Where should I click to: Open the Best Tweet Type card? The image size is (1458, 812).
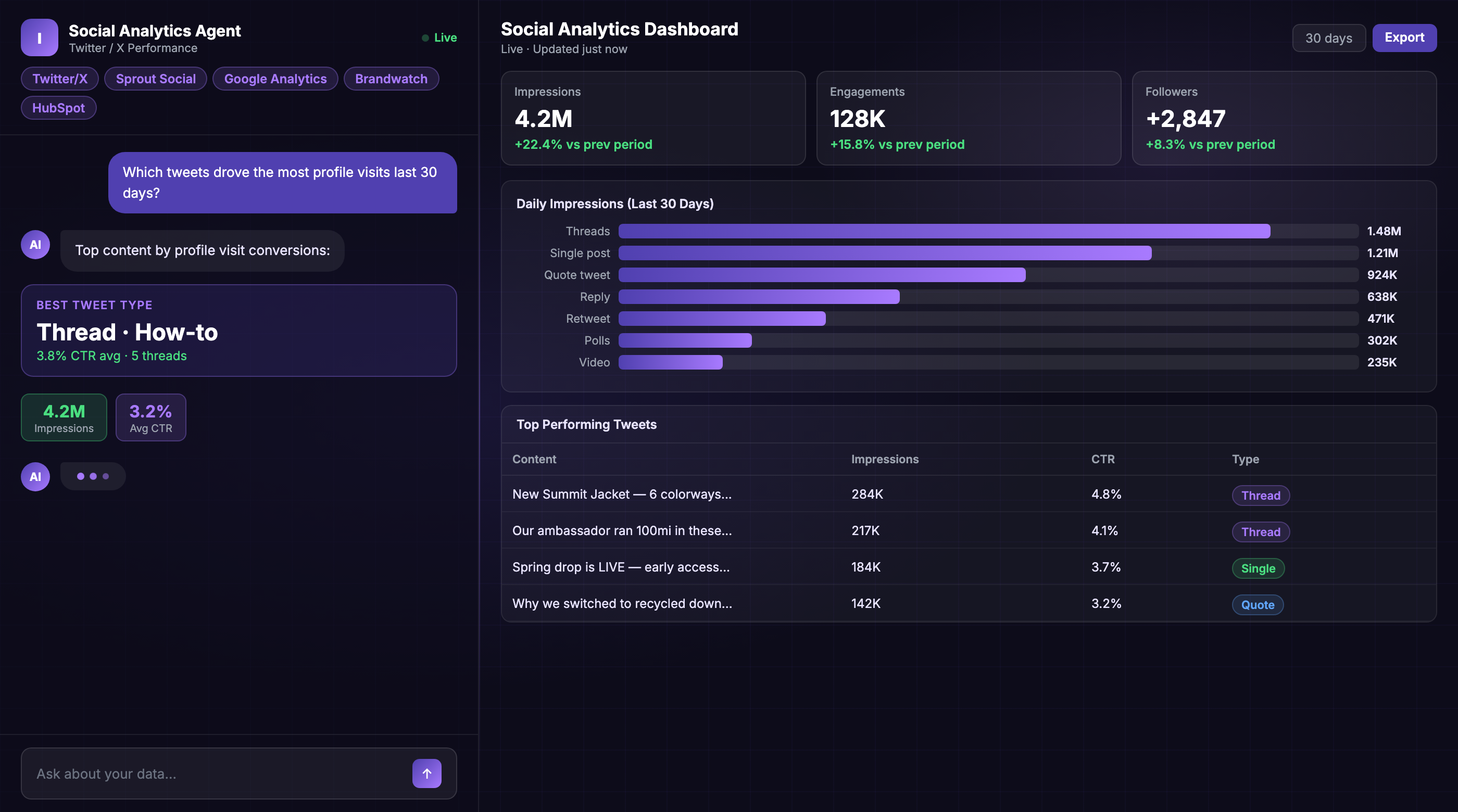pyautogui.click(x=239, y=331)
